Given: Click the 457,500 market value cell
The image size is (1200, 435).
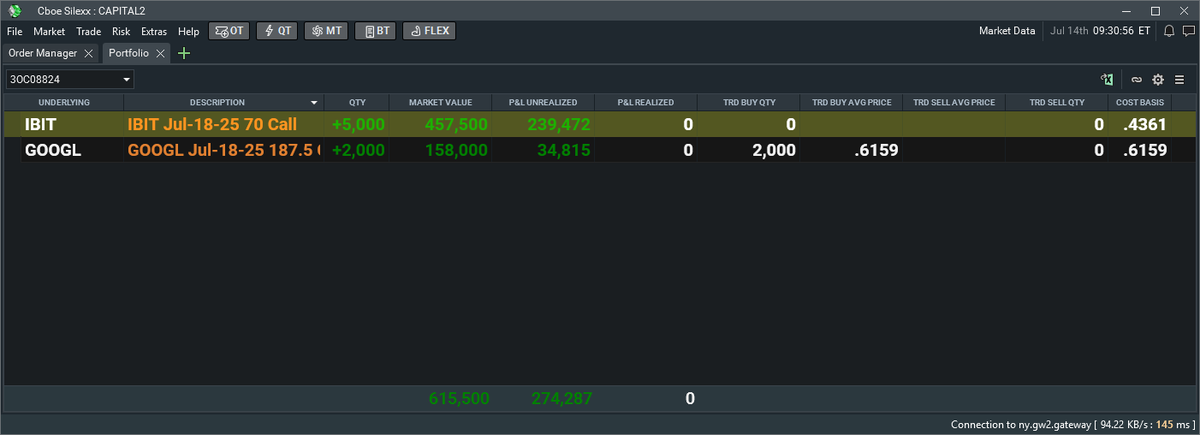Looking at the screenshot, I should click(456, 125).
